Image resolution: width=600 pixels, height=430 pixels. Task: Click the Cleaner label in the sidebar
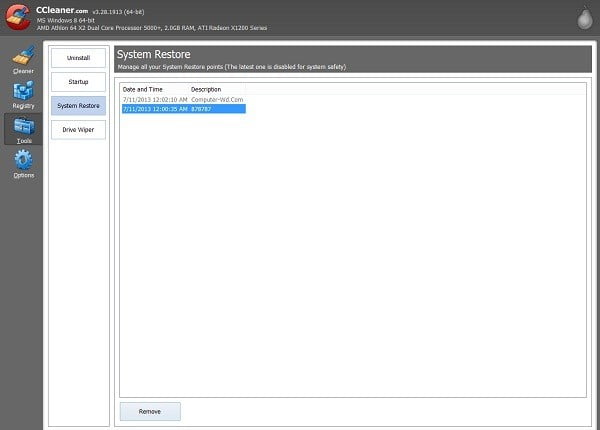click(x=23, y=71)
